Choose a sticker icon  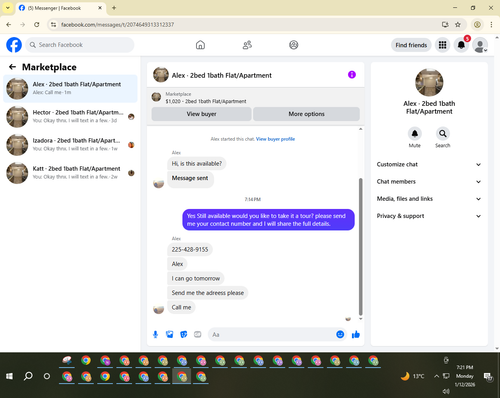click(x=184, y=334)
